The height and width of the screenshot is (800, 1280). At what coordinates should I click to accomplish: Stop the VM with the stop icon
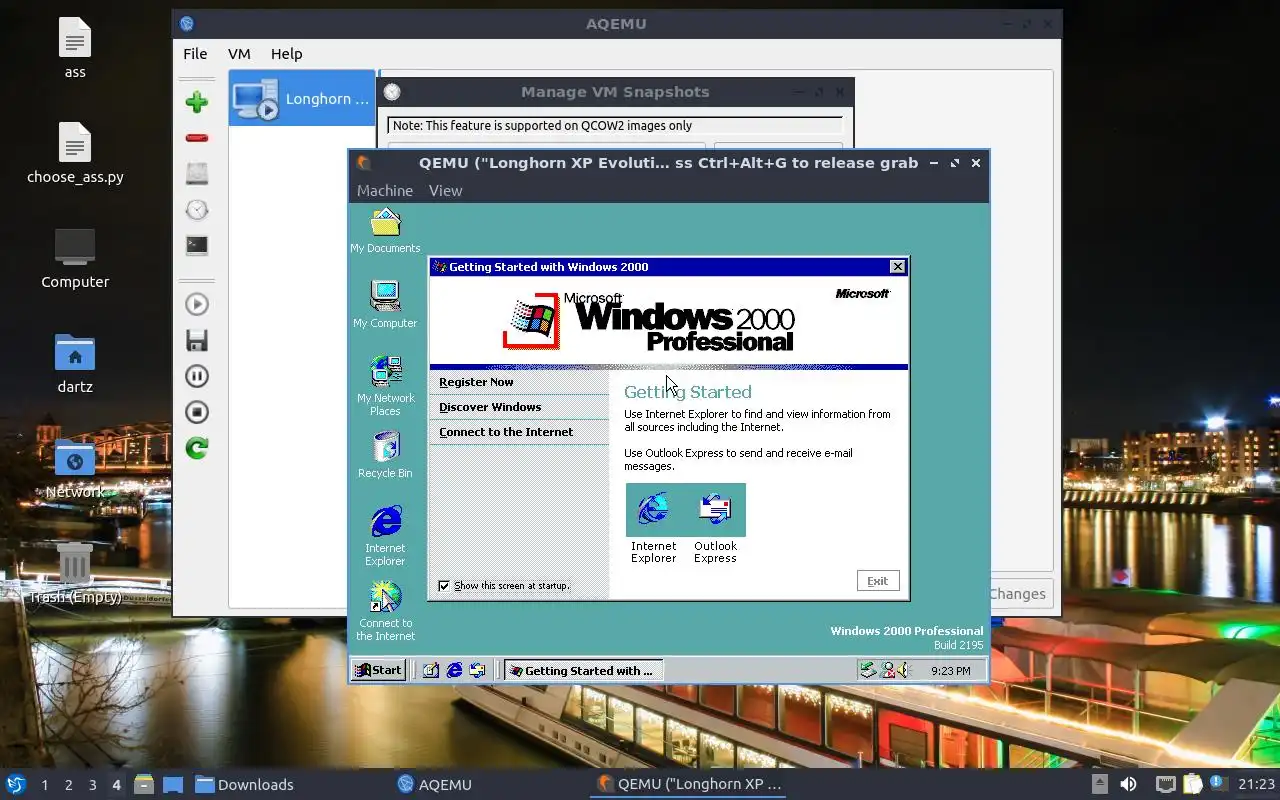(x=197, y=412)
